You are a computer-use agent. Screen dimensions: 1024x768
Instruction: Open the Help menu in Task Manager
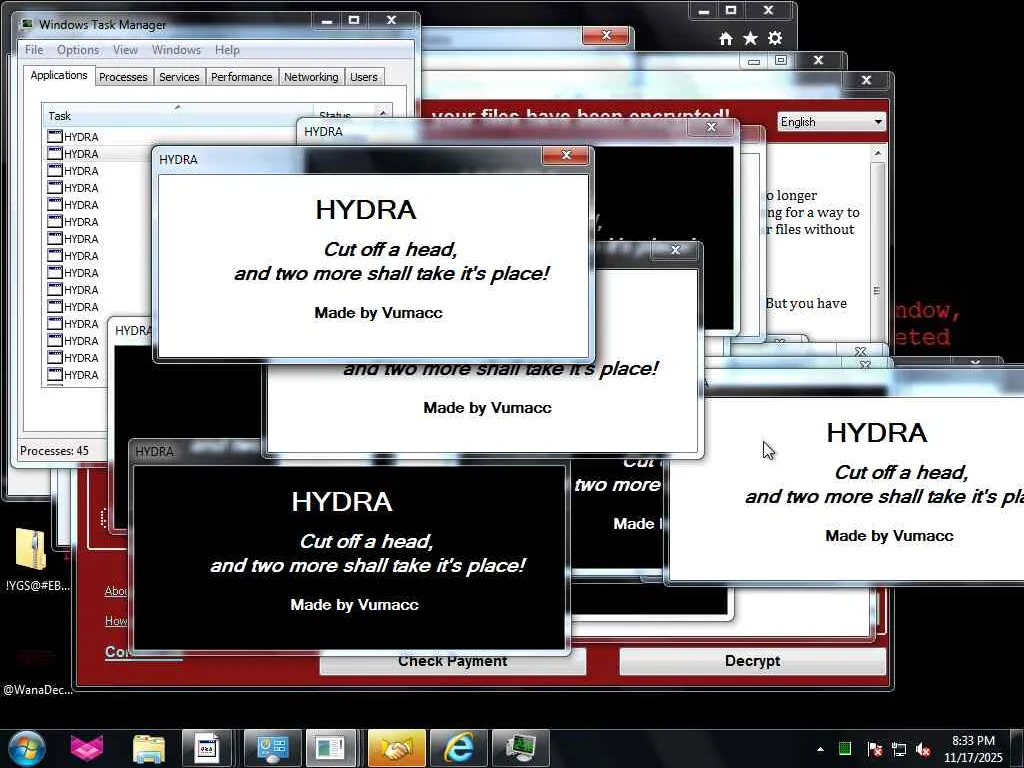[x=227, y=50]
